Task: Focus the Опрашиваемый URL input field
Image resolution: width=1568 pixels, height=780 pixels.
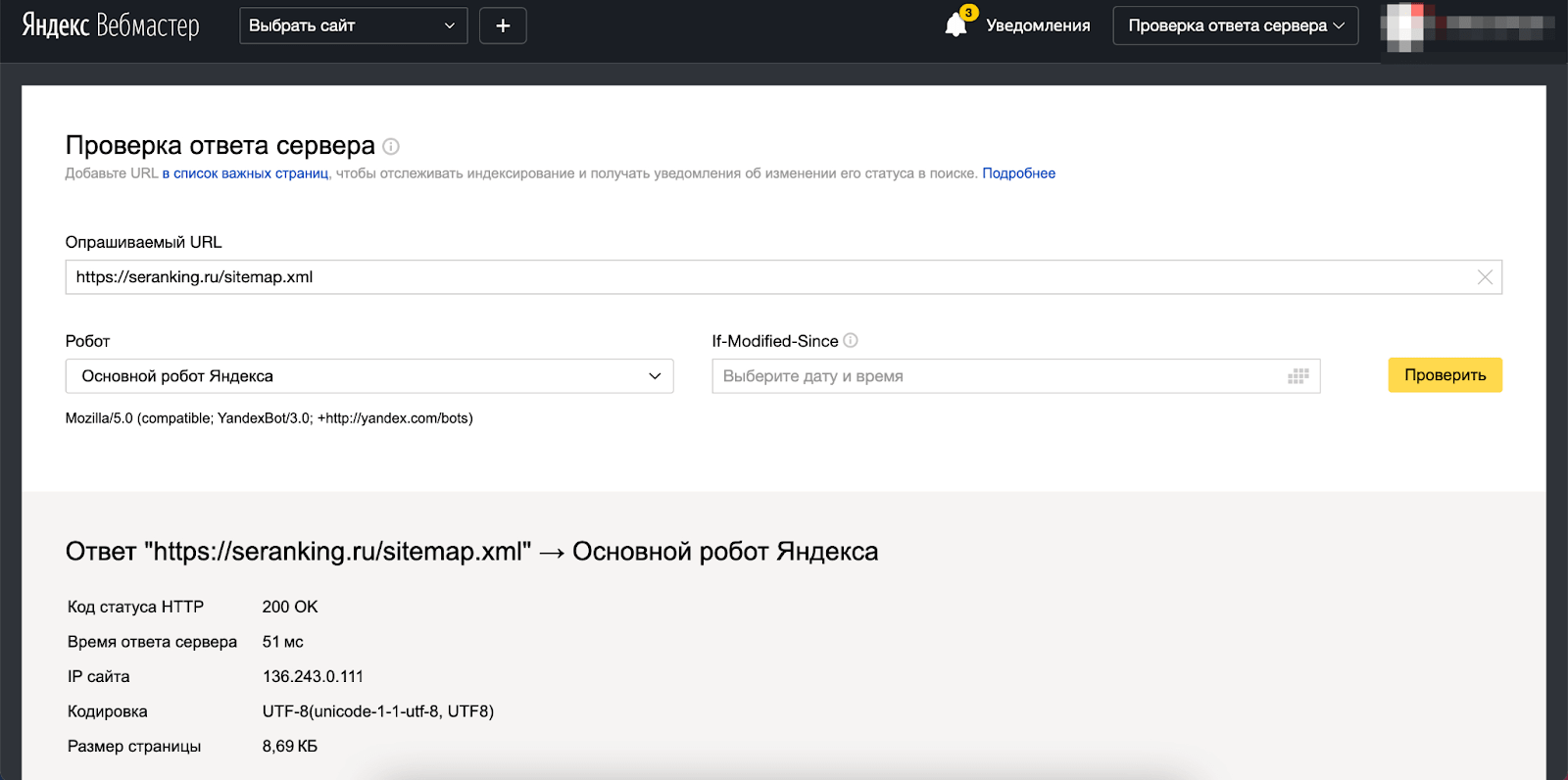Action: (x=783, y=277)
